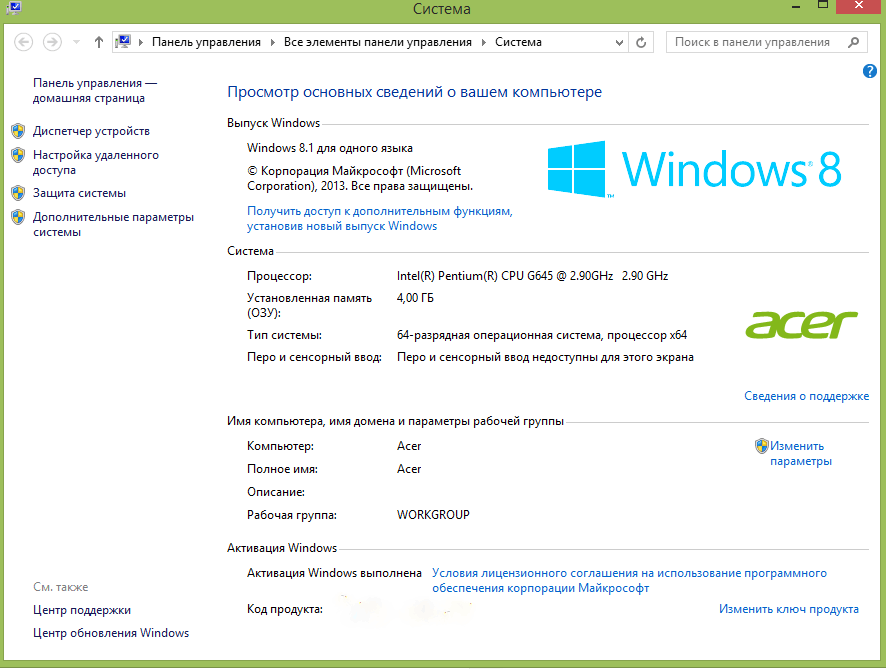Click the window system icon in title bar
This screenshot has width=886, height=669.
[14, 8]
